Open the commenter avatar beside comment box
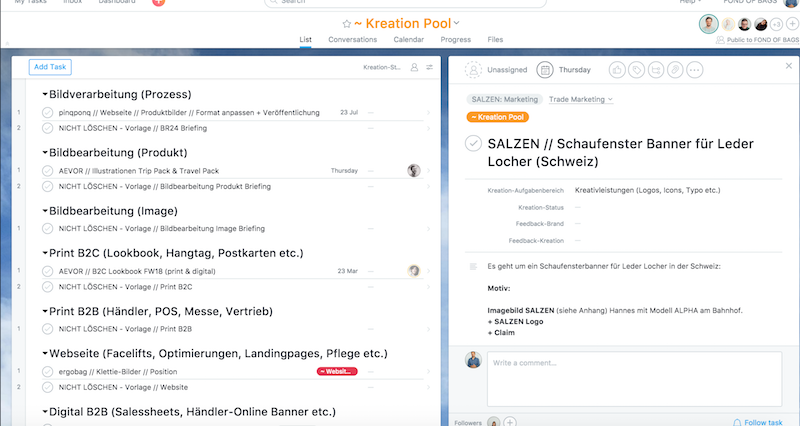The width and height of the screenshot is (800, 426). pos(473,360)
